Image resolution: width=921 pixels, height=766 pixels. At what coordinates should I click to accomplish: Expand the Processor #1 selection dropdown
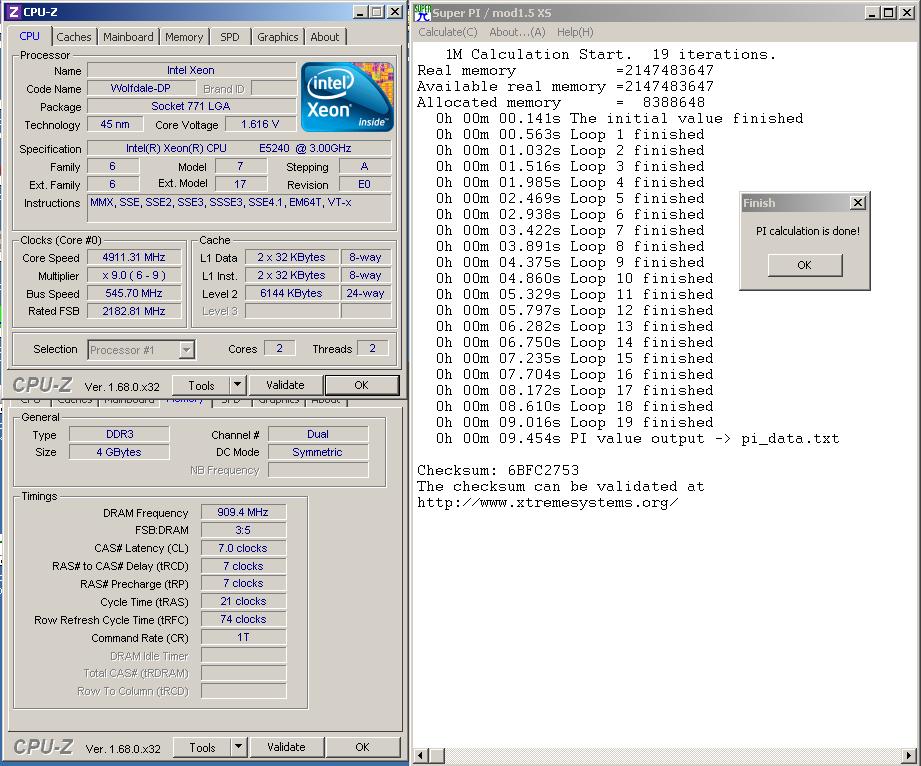(x=186, y=350)
